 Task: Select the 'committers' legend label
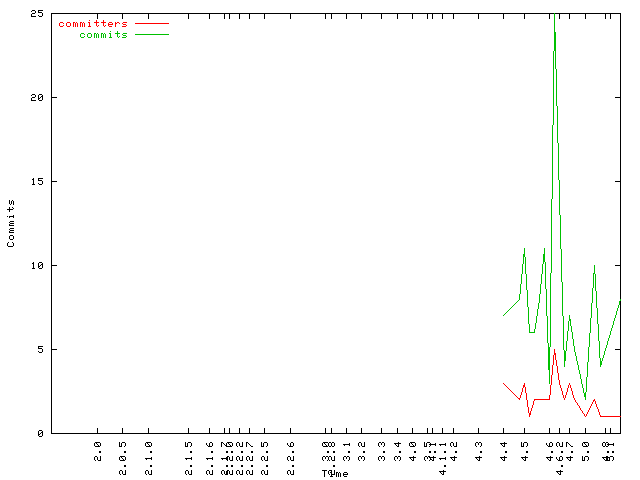point(93,23)
